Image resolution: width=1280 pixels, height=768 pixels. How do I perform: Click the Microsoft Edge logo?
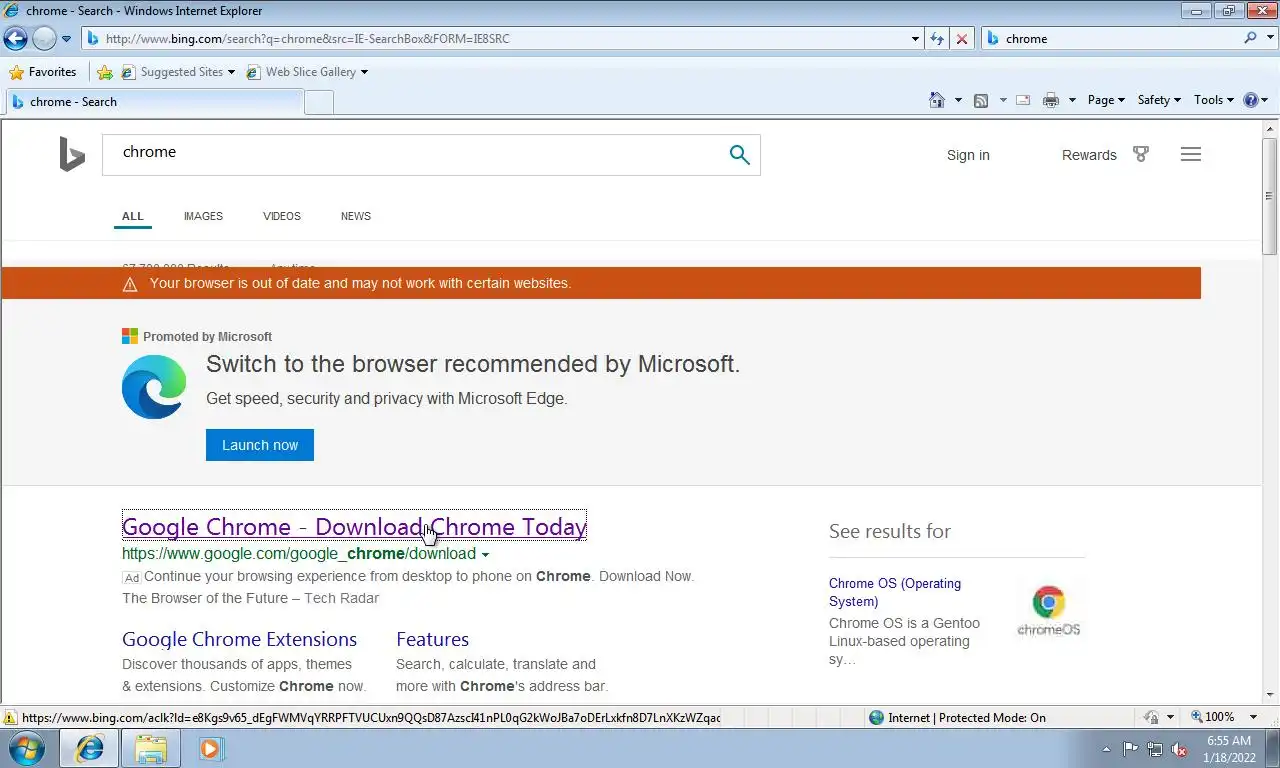point(154,387)
